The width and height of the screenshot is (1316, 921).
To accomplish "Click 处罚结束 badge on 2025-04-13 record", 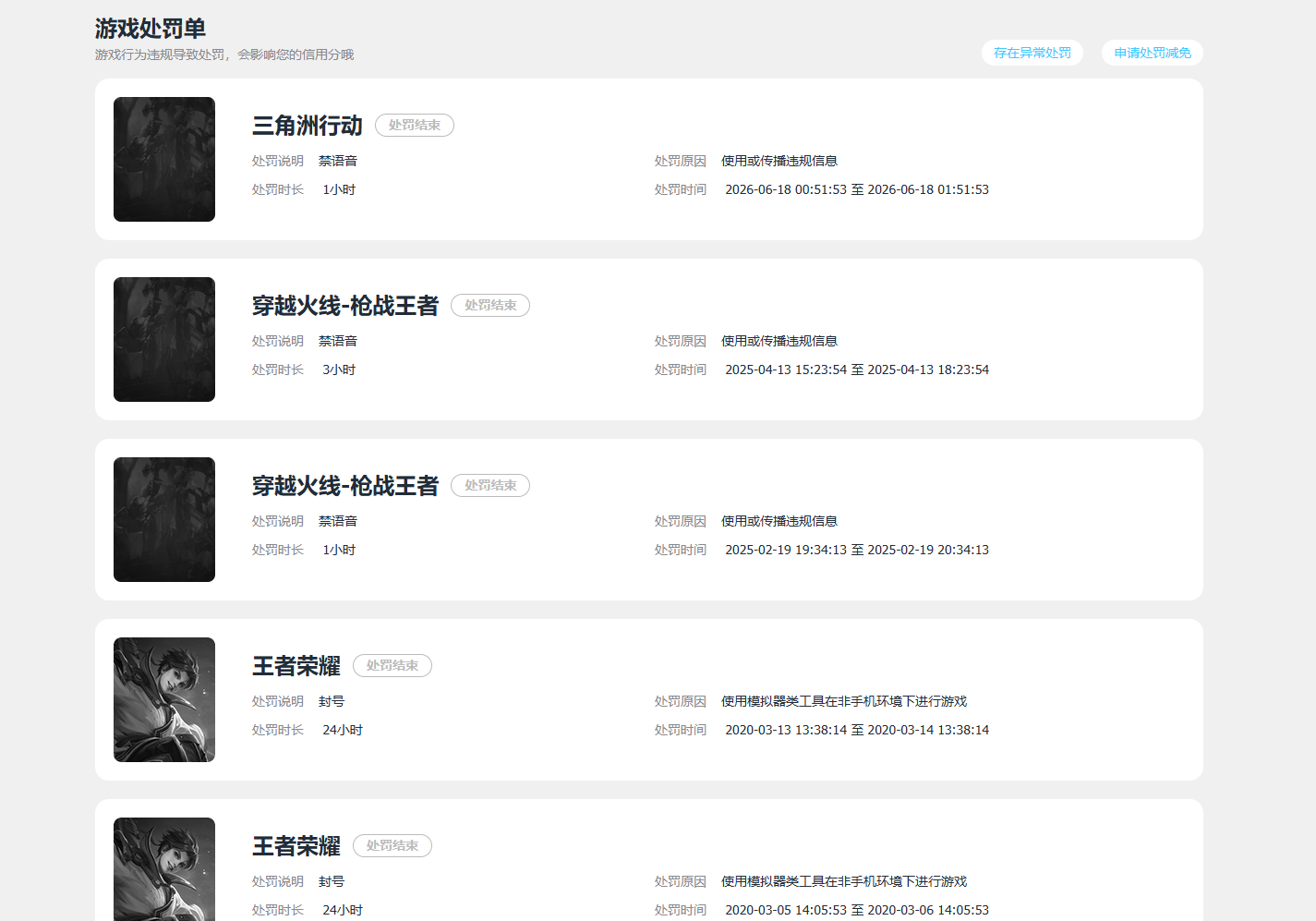I will point(490,305).
